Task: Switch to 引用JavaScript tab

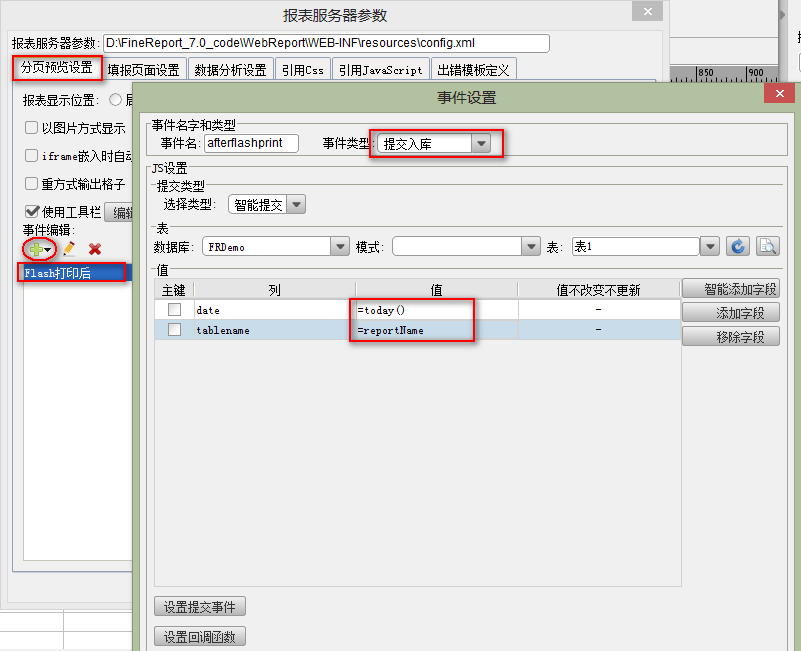Action: [x=381, y=70]
